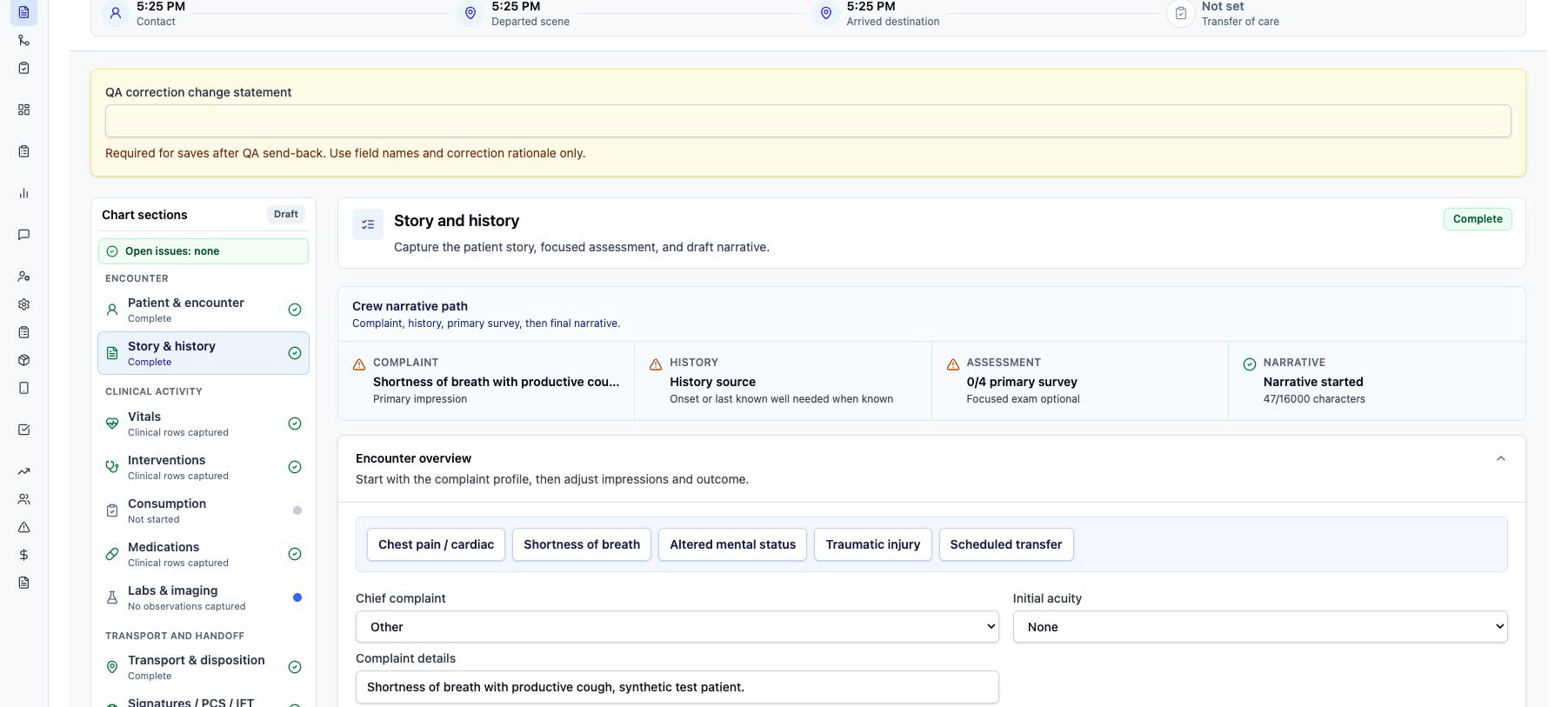Open the bar chart icon in sidebar
Image resolution: width=1568 pixels, height=707 pixels.
(x=23, y=193)
